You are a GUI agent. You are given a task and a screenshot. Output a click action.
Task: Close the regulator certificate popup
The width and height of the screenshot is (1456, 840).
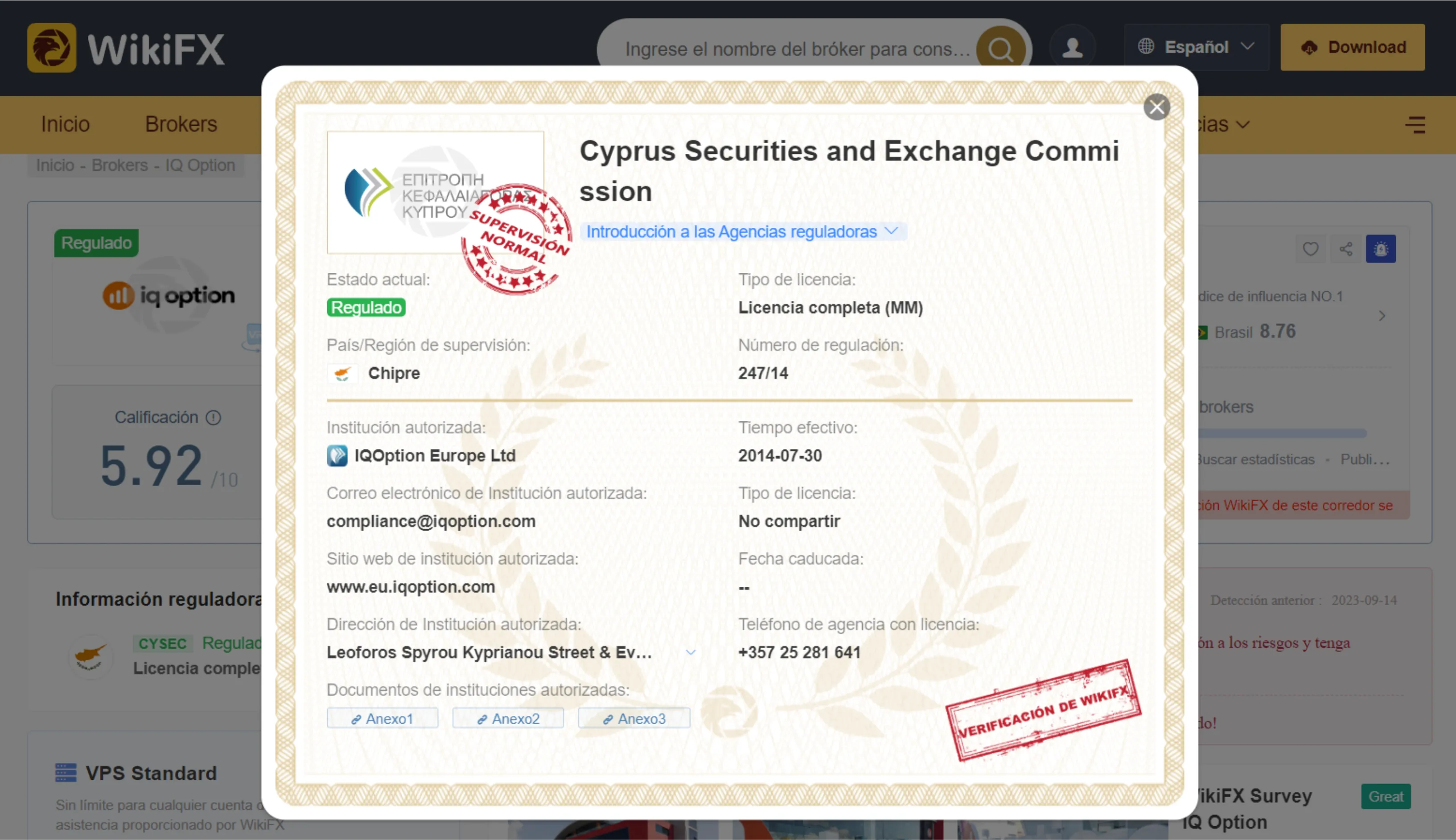[x=1156, y=107]
